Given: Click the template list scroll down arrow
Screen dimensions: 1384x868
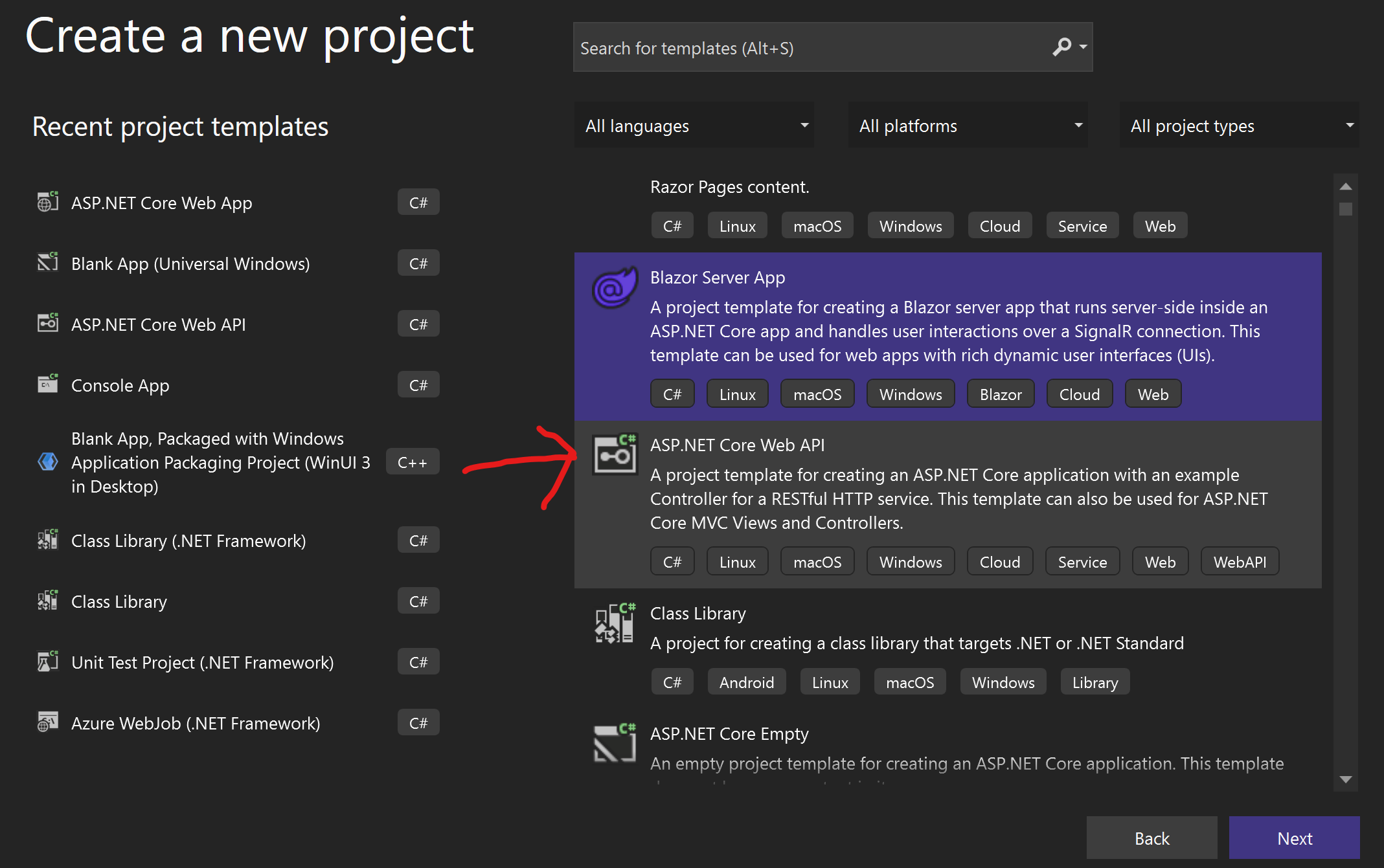Looking at the screenshot, I should click(1345, 779).
